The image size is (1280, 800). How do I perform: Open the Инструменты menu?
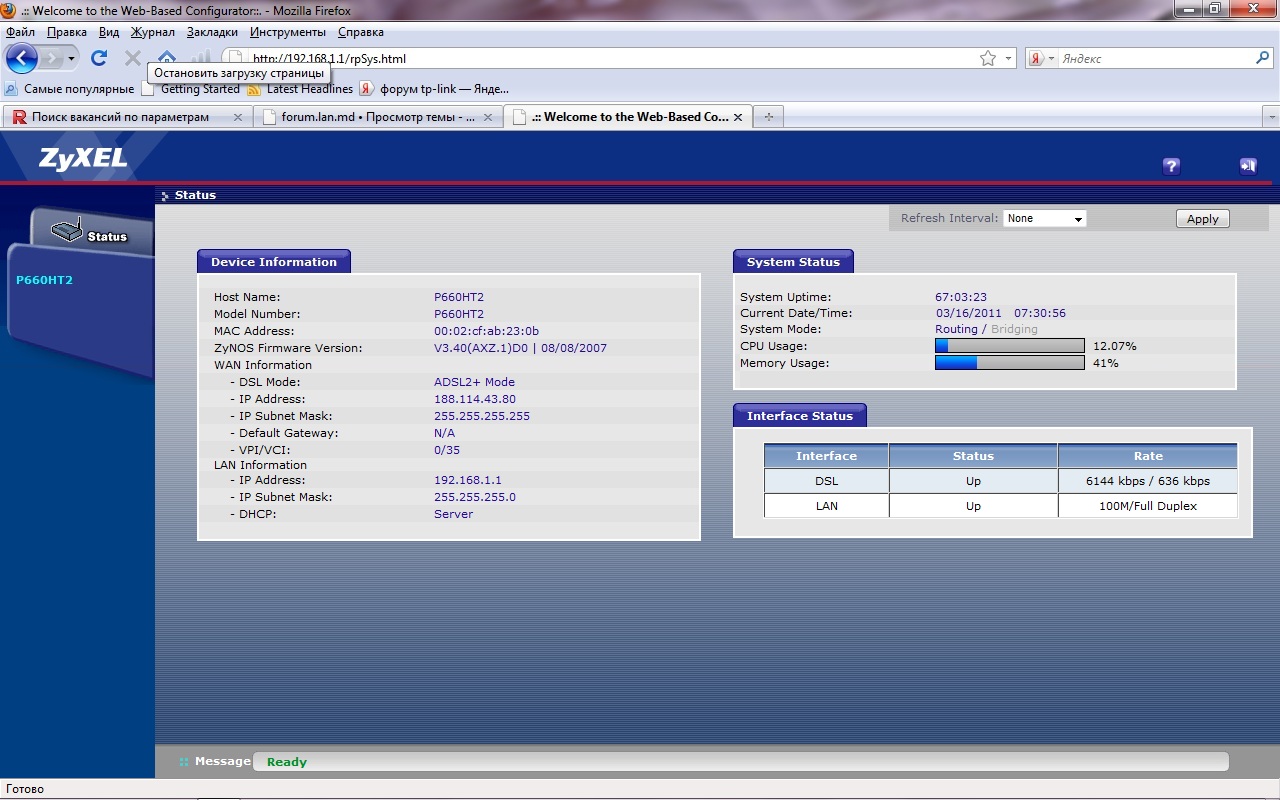[x=287, y=32]
